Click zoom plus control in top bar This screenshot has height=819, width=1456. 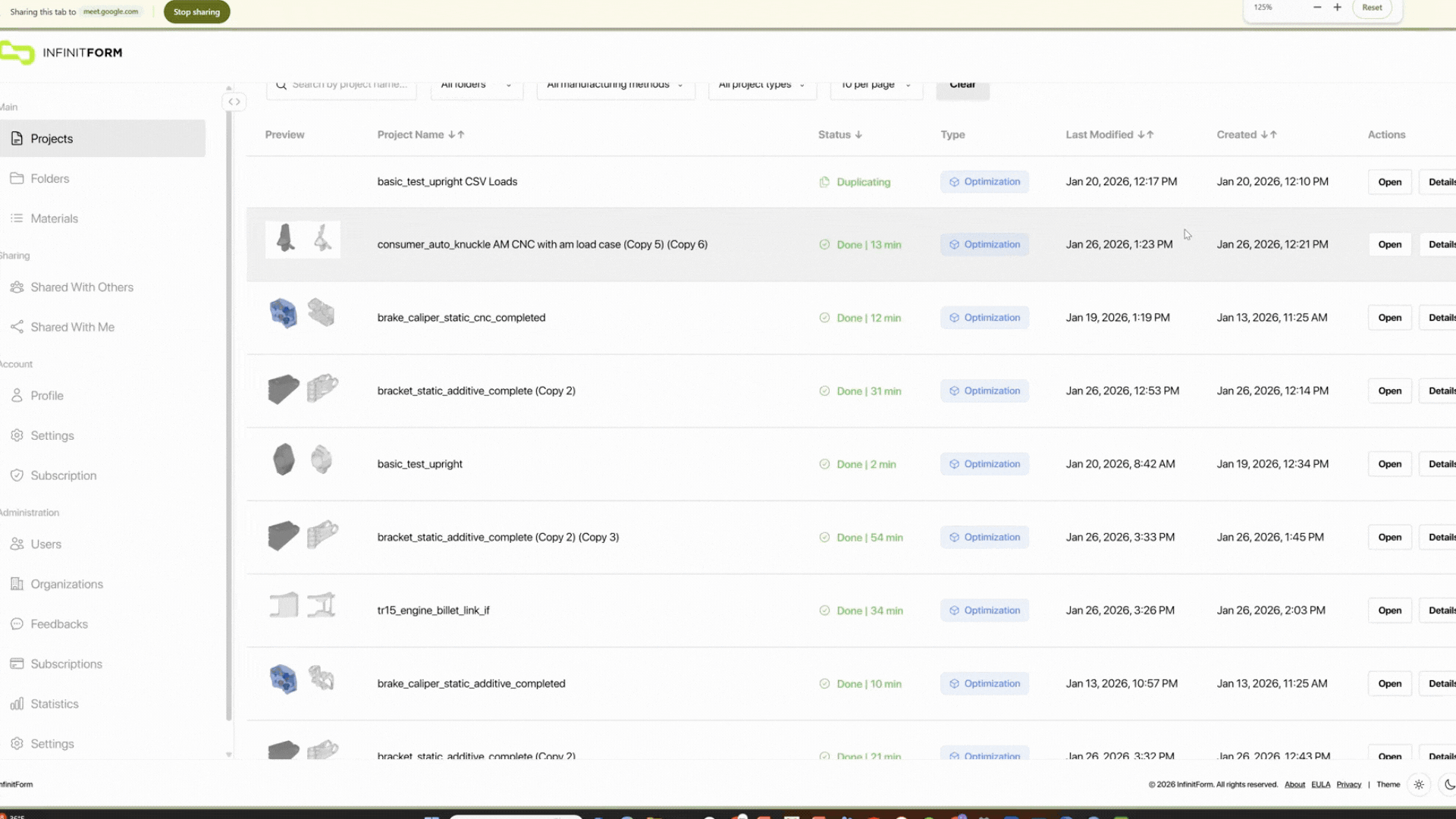[x=1337, y=8]
